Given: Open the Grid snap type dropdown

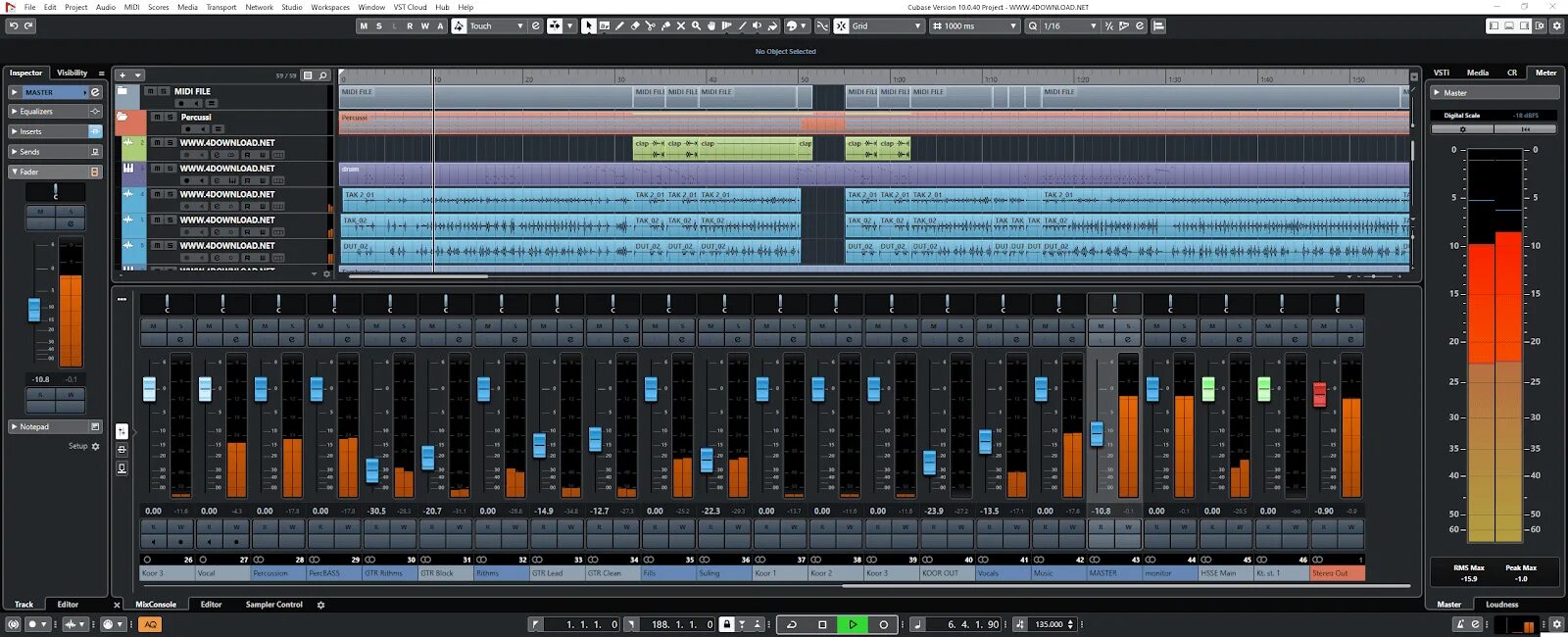Looking at the screenshot, I should [887, 25].
